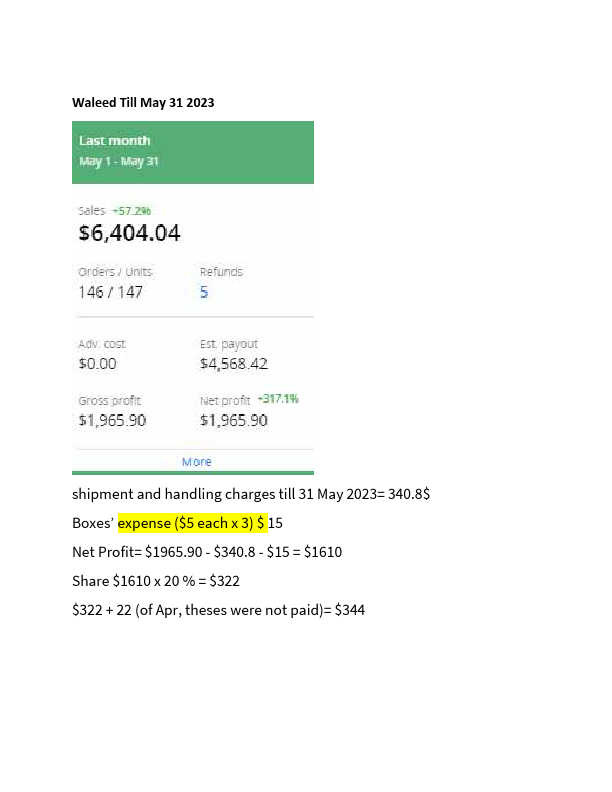Click the yellow highlighted expense text

click(192, 523)
